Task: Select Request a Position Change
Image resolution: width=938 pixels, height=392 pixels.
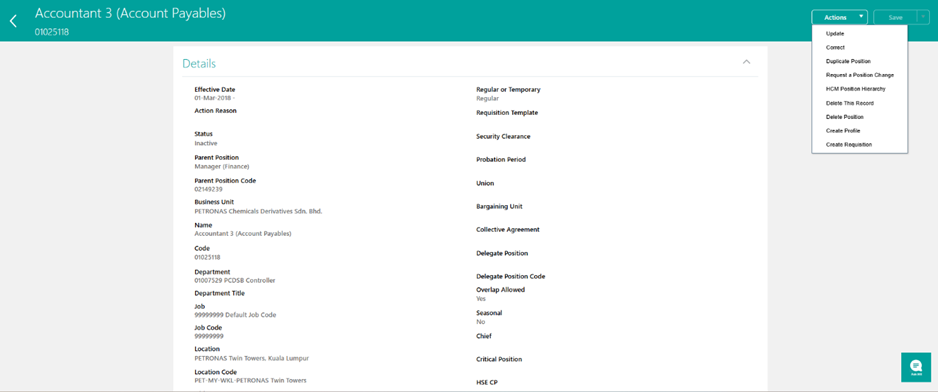Action: 860,75
